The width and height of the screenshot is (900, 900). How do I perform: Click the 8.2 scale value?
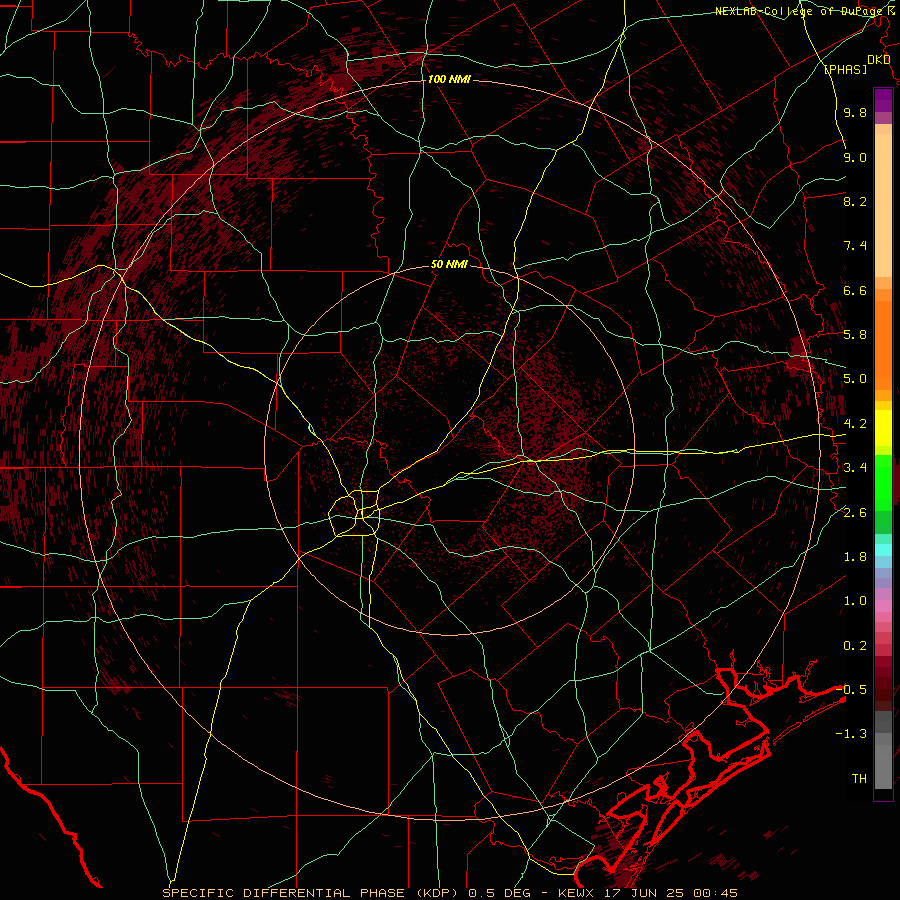click(855, 201)
